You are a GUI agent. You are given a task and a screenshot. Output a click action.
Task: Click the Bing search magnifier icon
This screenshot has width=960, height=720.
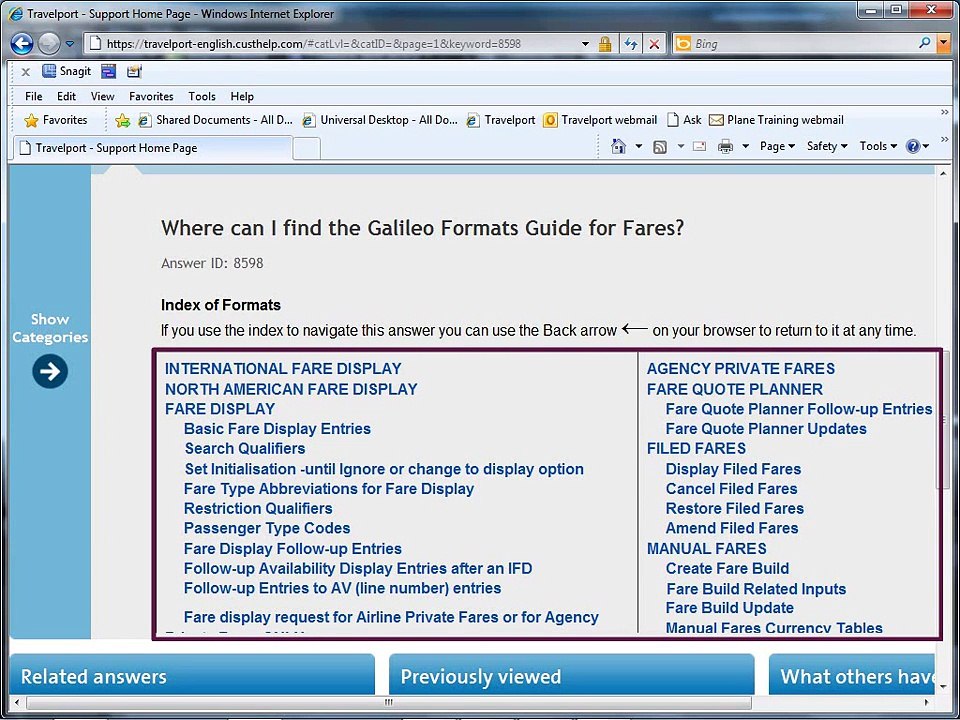[925, 43]
